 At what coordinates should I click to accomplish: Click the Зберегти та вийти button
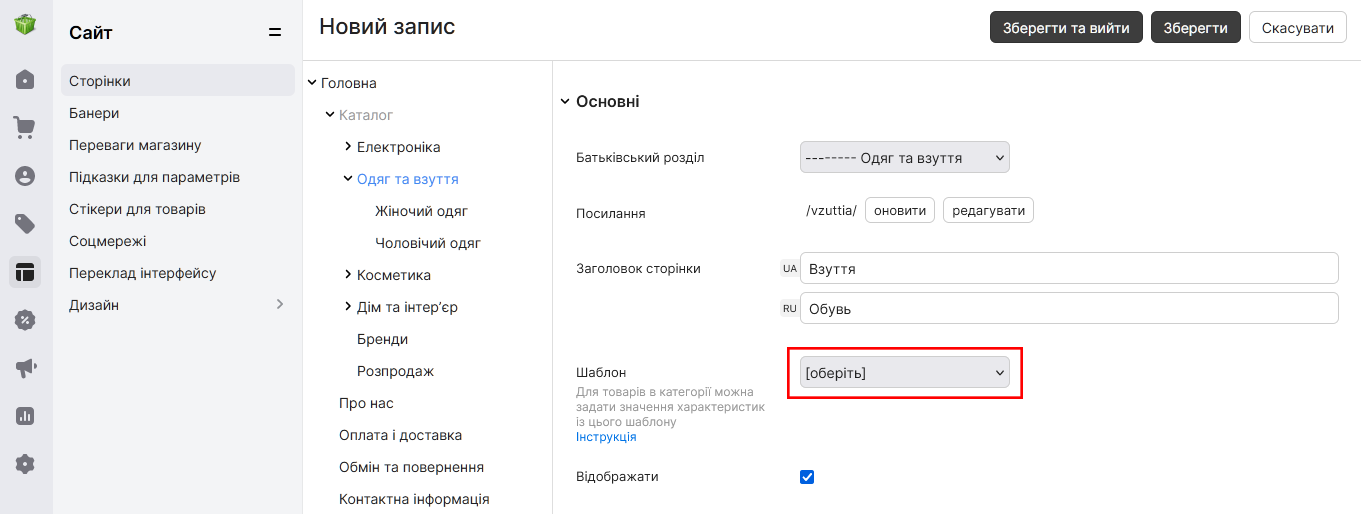point(1066,28)
